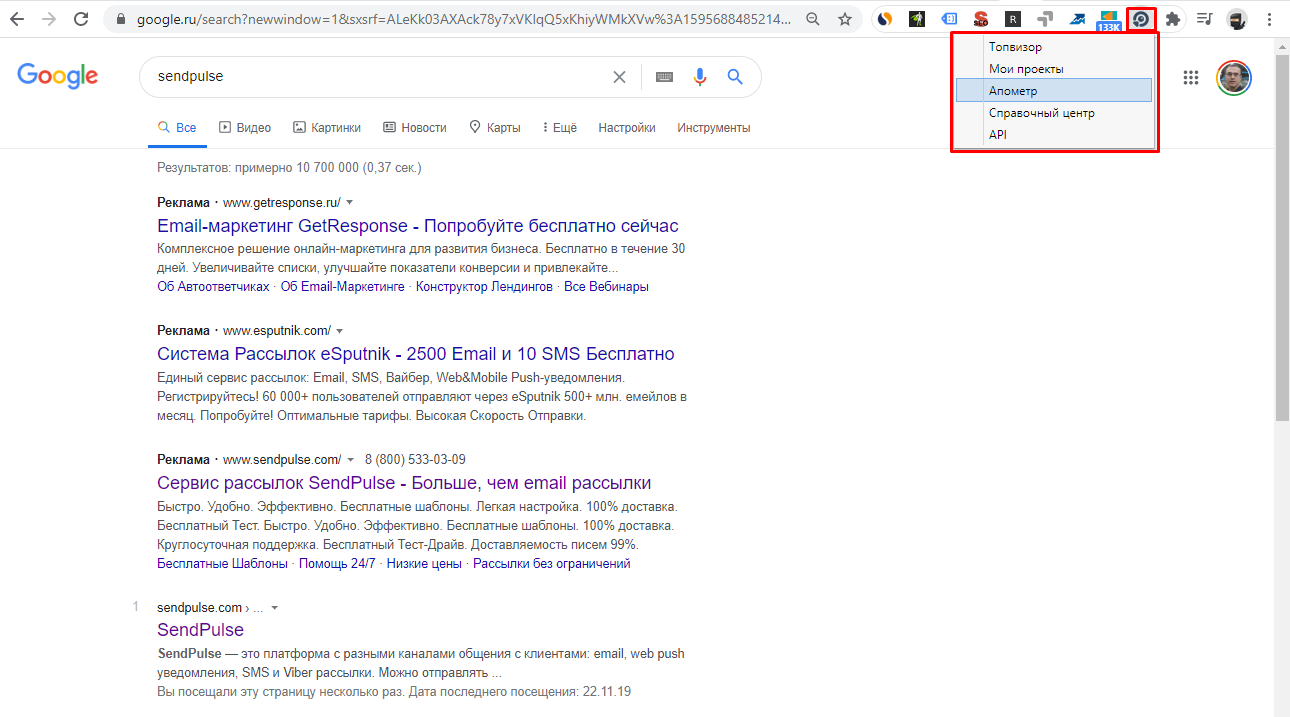Click the Topvisor extension icon
The height and width of the screenshot is (717, 1290).
tap(1141, 19)
